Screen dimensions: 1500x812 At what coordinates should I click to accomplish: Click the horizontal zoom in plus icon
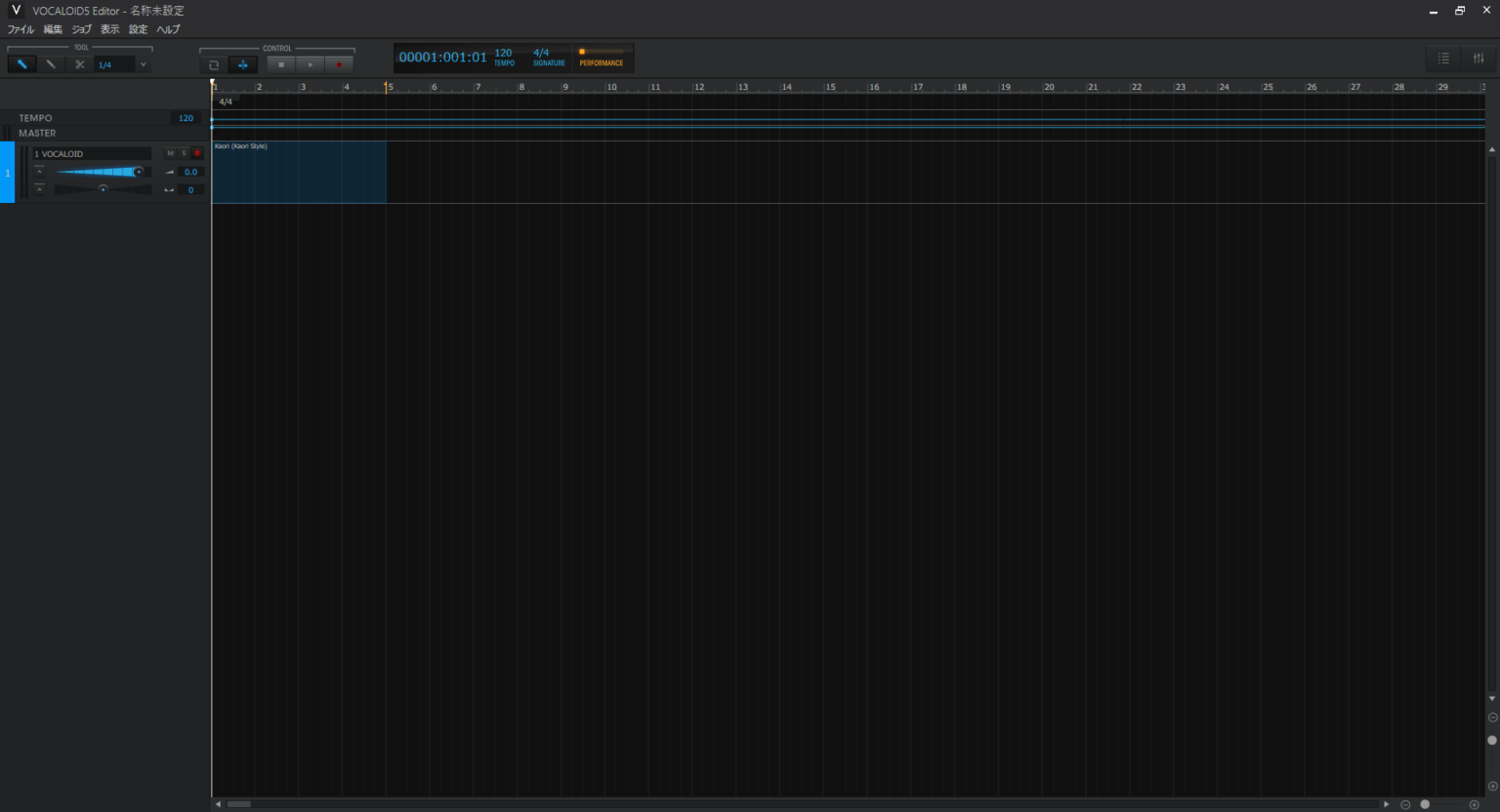click(x=1474, y=804)
